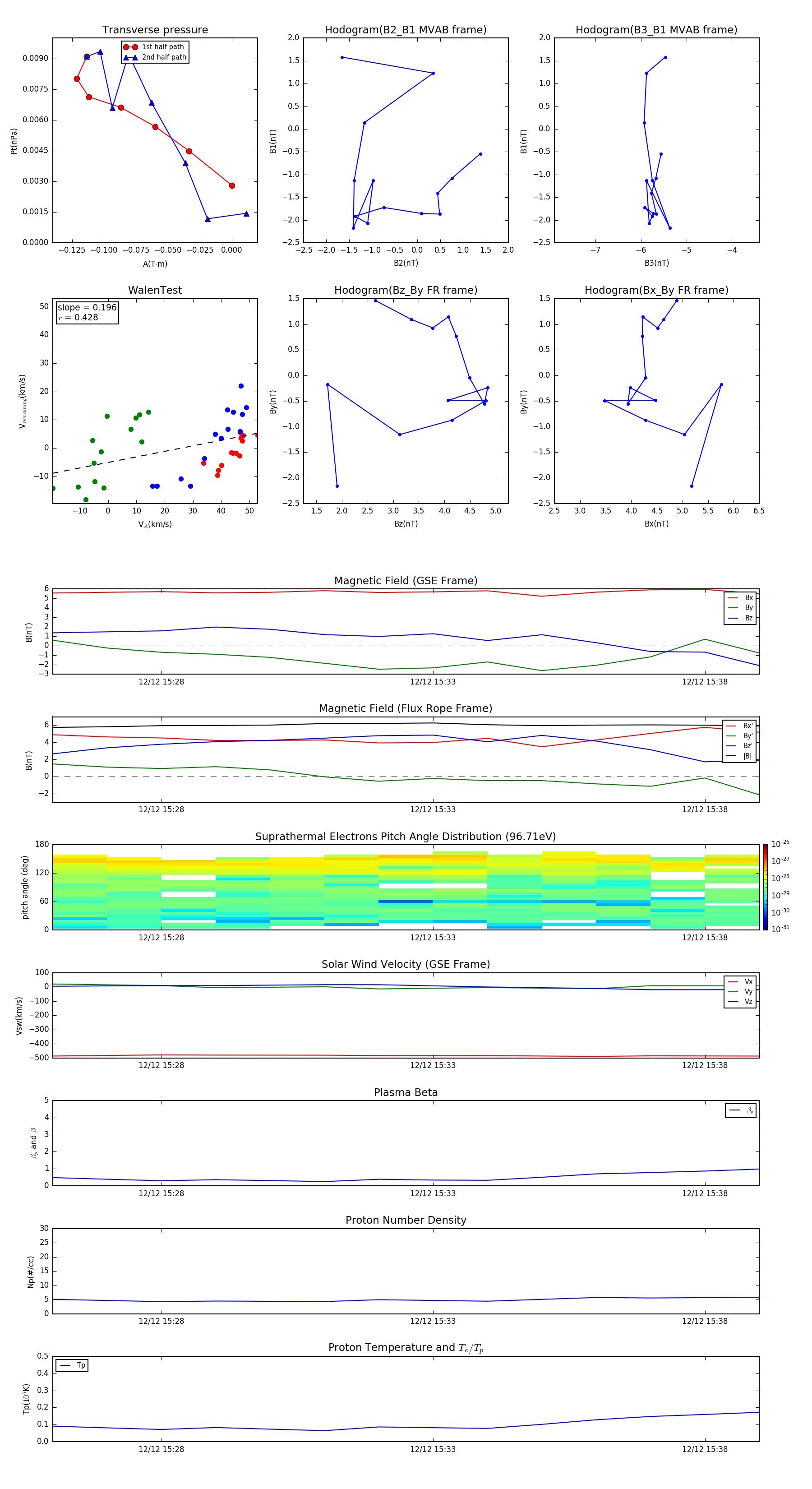Click the 'Proton Temperature and Te/Tp' title
812x1489 pixels.
point(406,1348)
